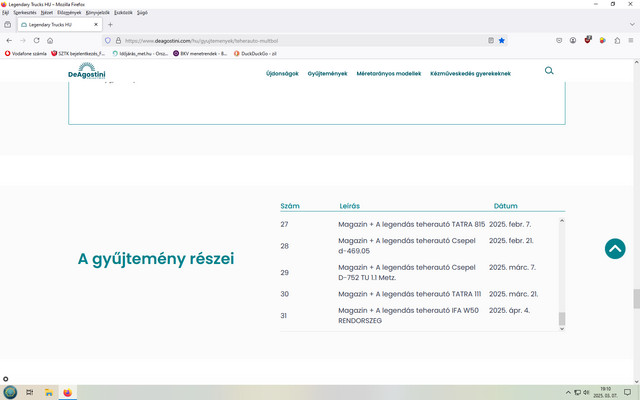Screen dimensions: 640x400
Task: Click the page vertical scrollbar thumb
Action: [x=636, y=299]
